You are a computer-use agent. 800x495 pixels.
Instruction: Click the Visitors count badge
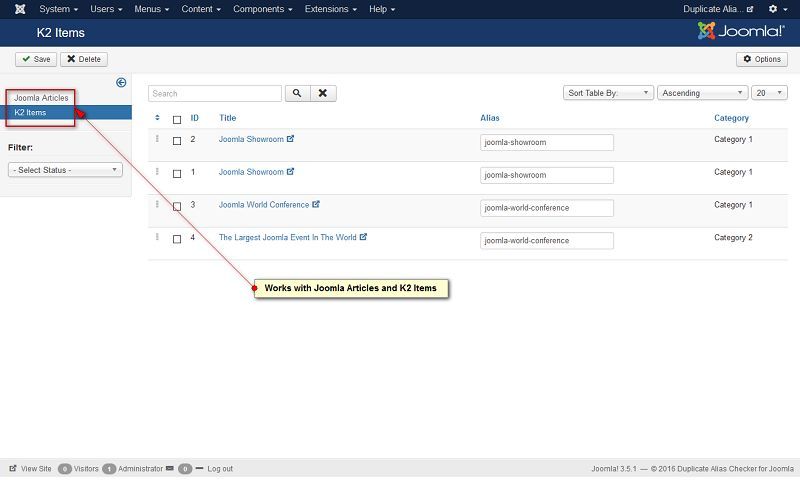[x=65, y=468]
